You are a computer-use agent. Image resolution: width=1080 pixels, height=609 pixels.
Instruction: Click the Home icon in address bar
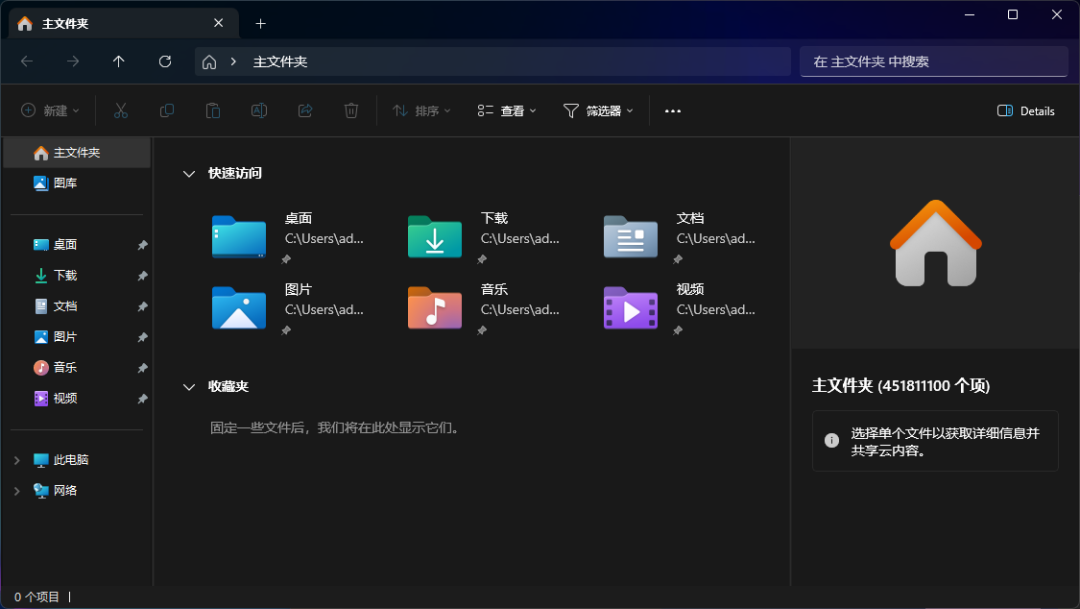209,62
